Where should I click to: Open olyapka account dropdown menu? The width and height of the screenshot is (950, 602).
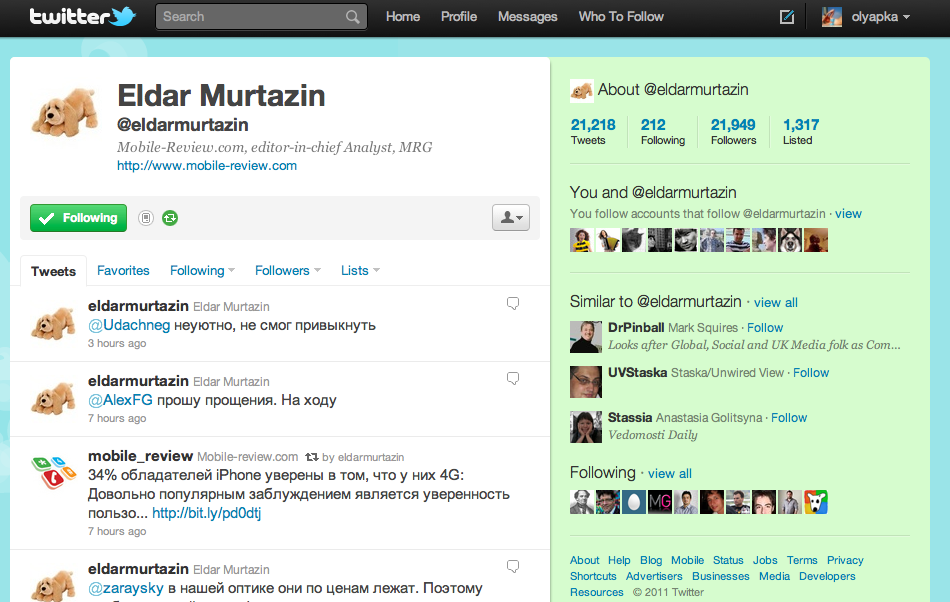coord(880,17)
